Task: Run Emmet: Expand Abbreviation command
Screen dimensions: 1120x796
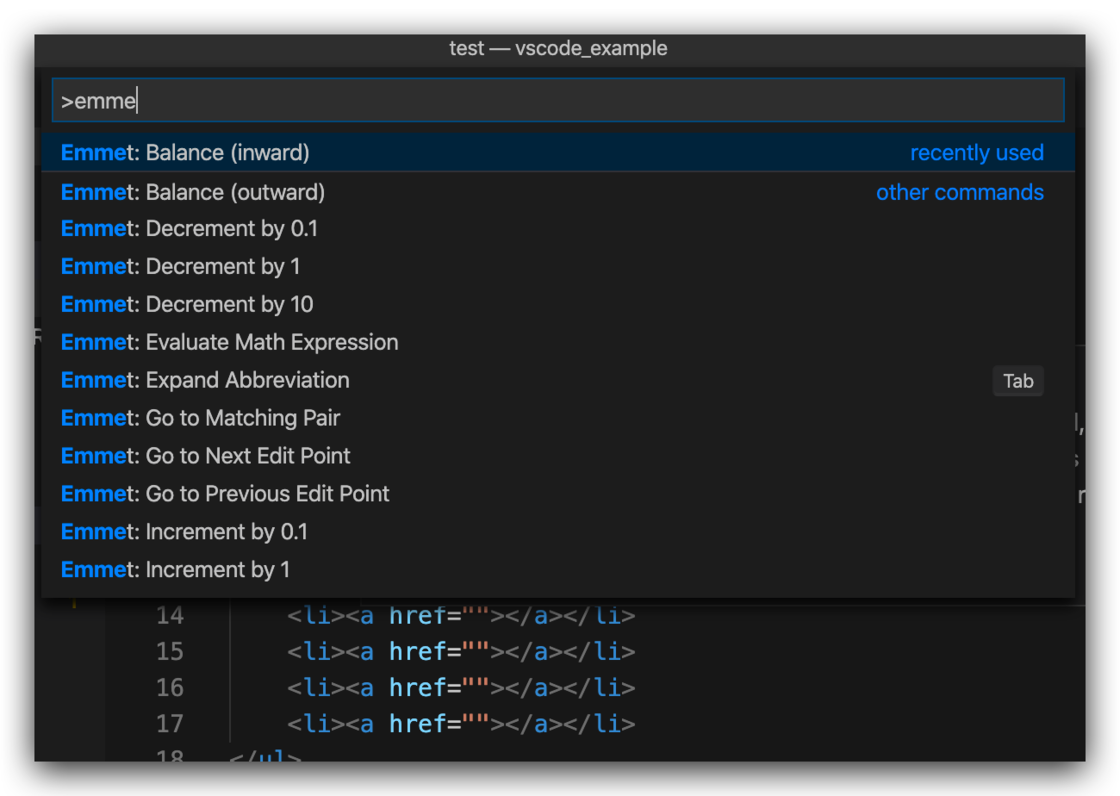Action: coord(205,381)
